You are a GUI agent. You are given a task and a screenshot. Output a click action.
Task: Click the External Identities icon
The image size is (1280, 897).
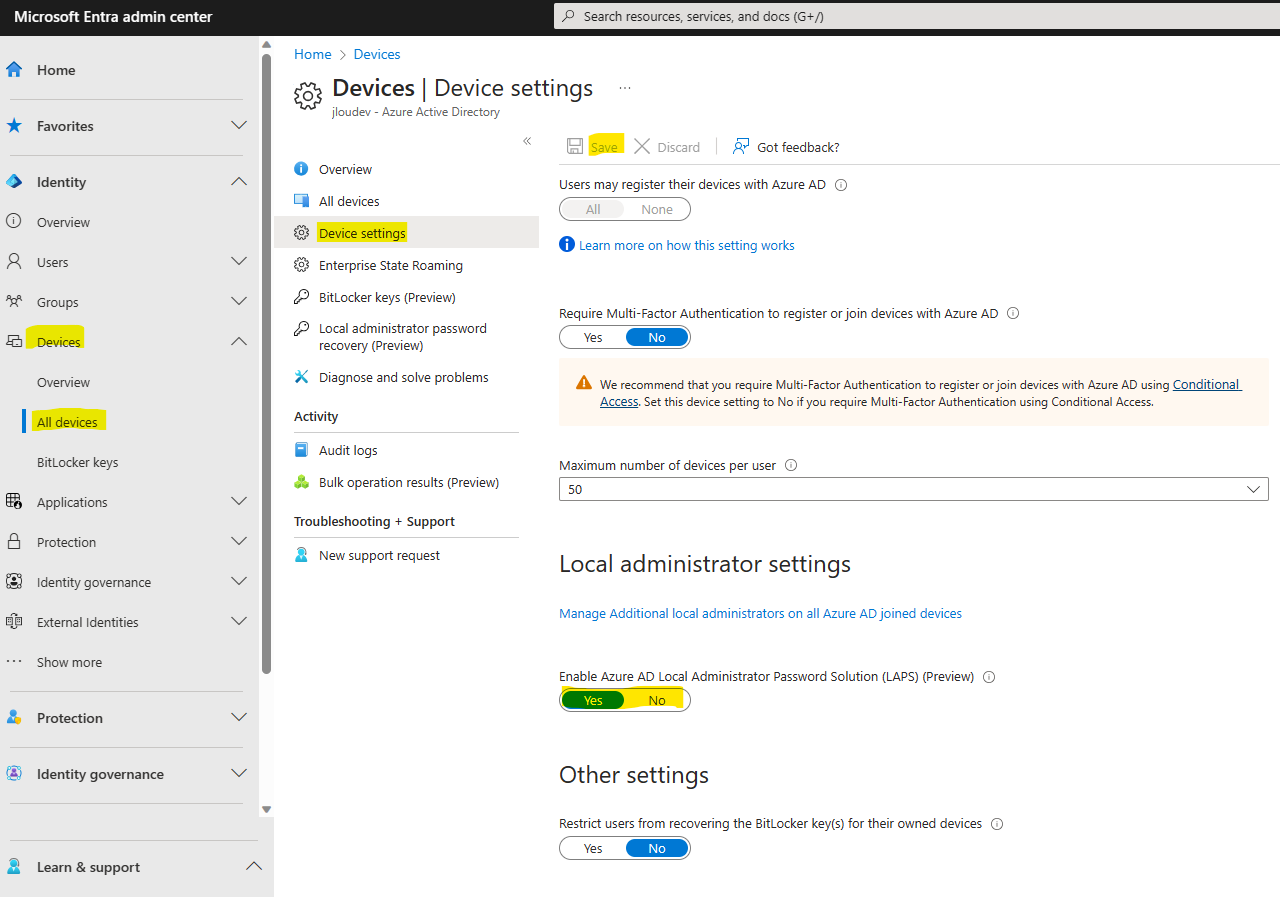[14, 622]
